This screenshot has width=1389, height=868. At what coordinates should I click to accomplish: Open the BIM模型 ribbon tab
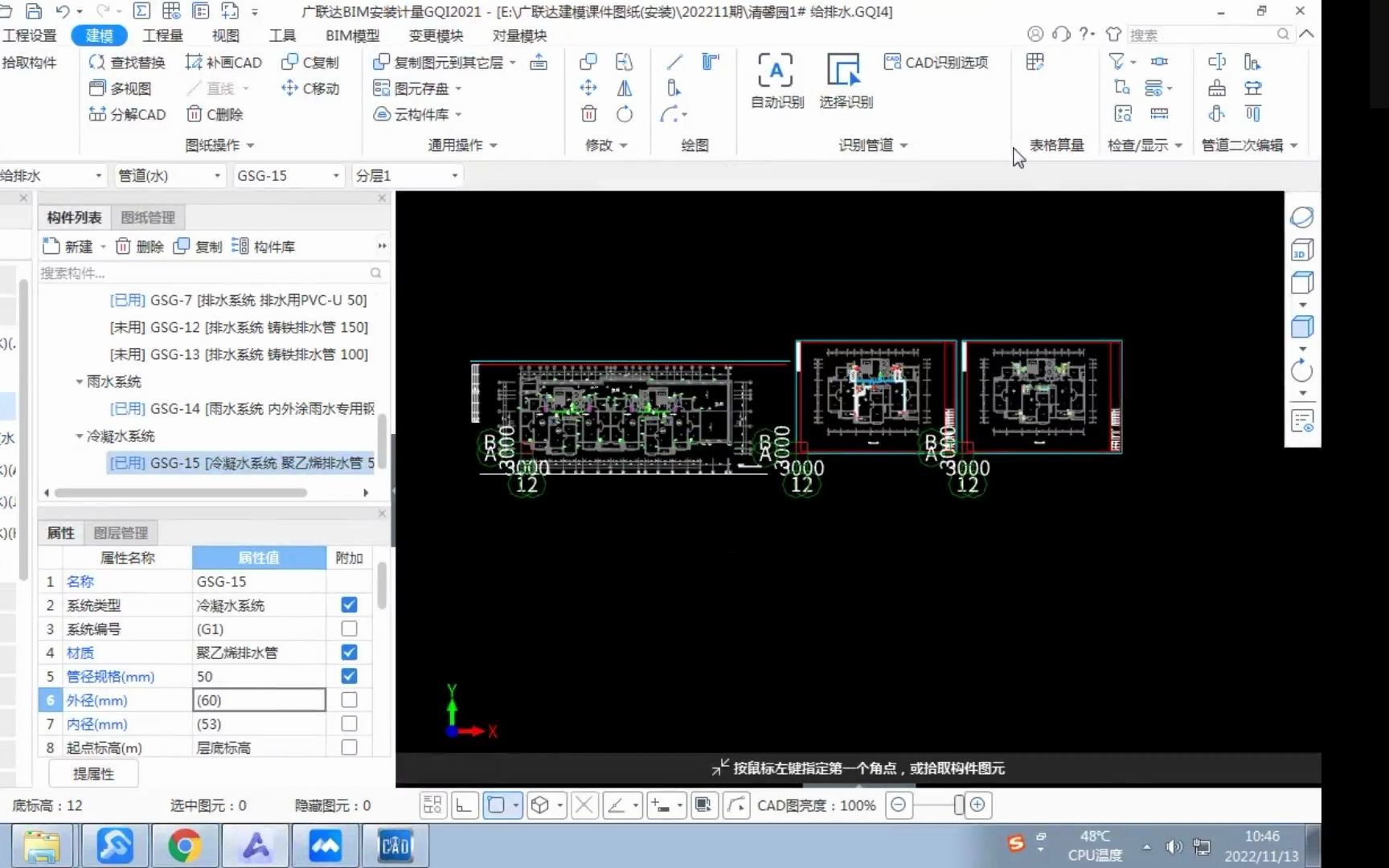point(352,35)
